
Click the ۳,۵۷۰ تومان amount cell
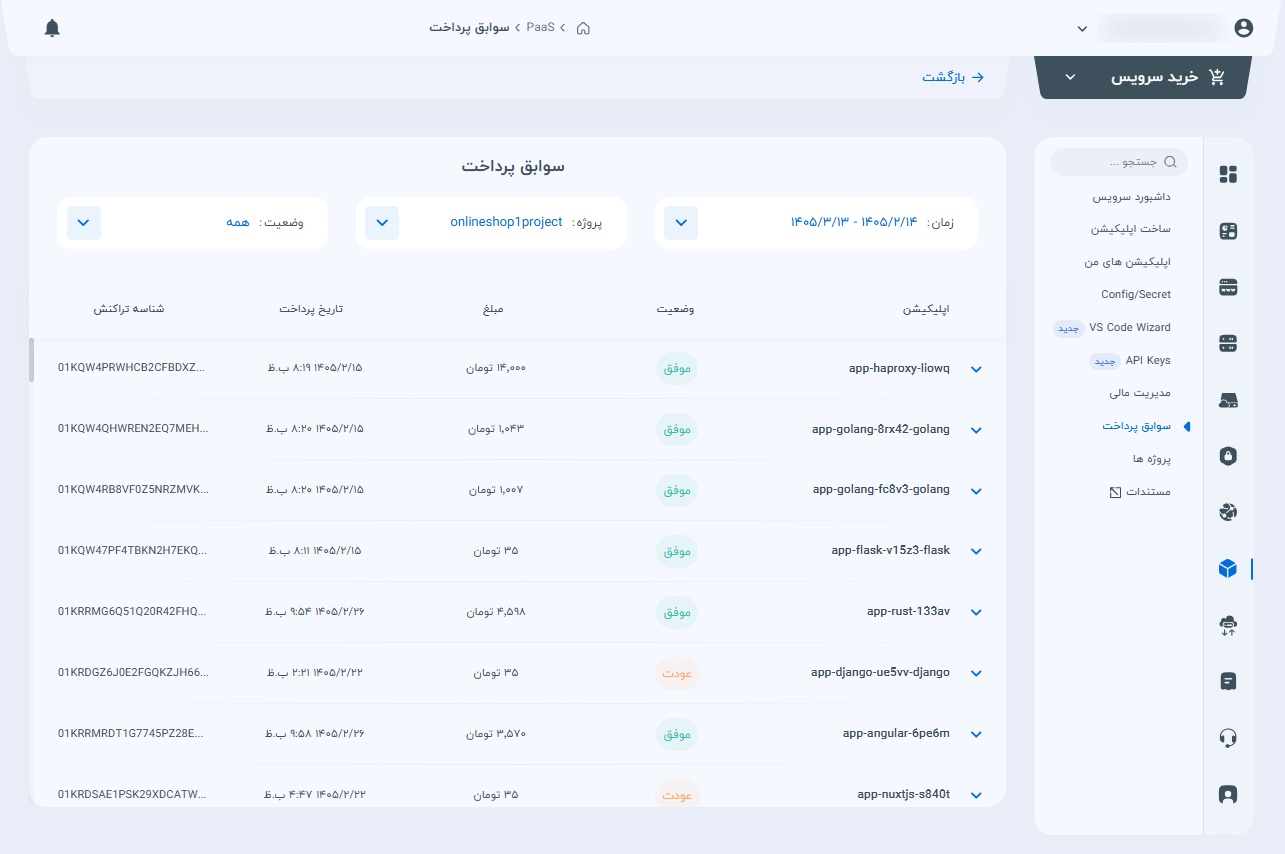click(x=496, y=734)
